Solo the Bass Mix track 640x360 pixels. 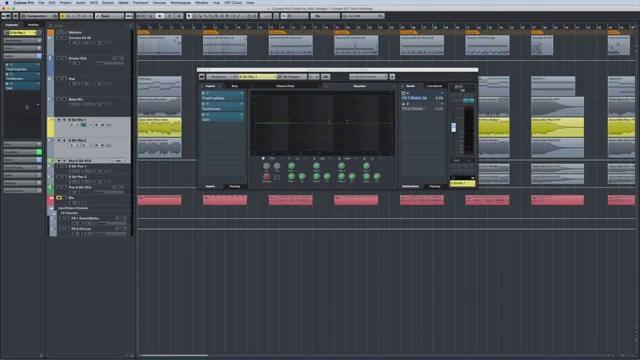tap(64, 99)
